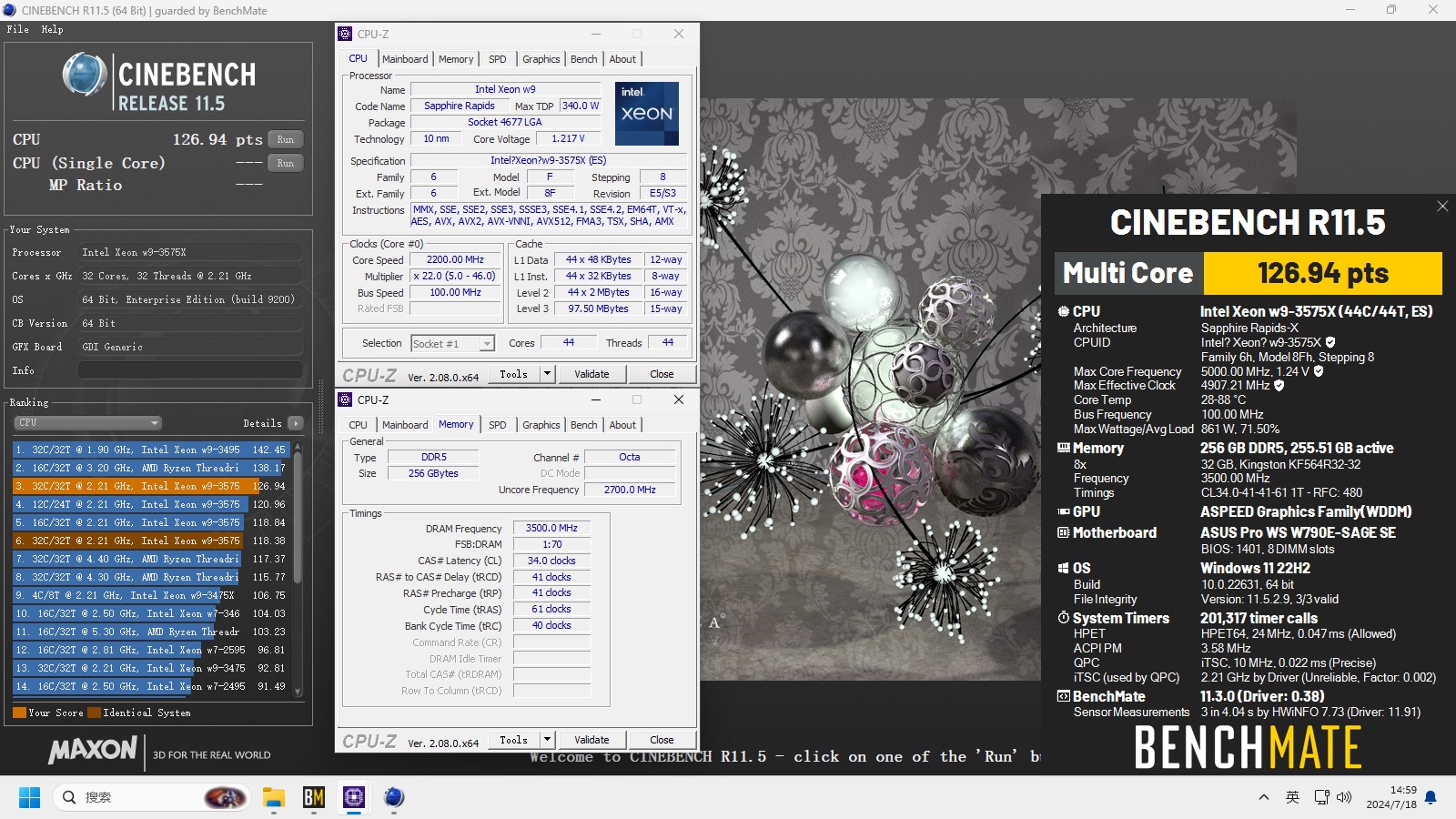Open the Help menu in Cinebench
This screenshot has height=819, width=1456.
click(x=53, y=29)
